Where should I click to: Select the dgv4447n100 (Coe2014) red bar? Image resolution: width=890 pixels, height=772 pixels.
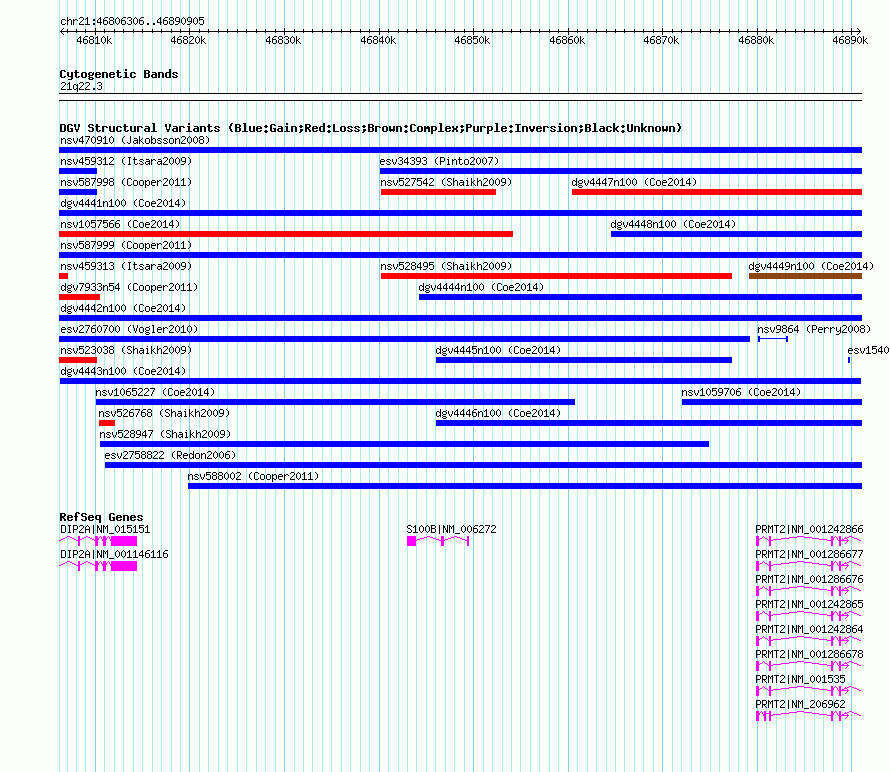click(x=717, y=192)
